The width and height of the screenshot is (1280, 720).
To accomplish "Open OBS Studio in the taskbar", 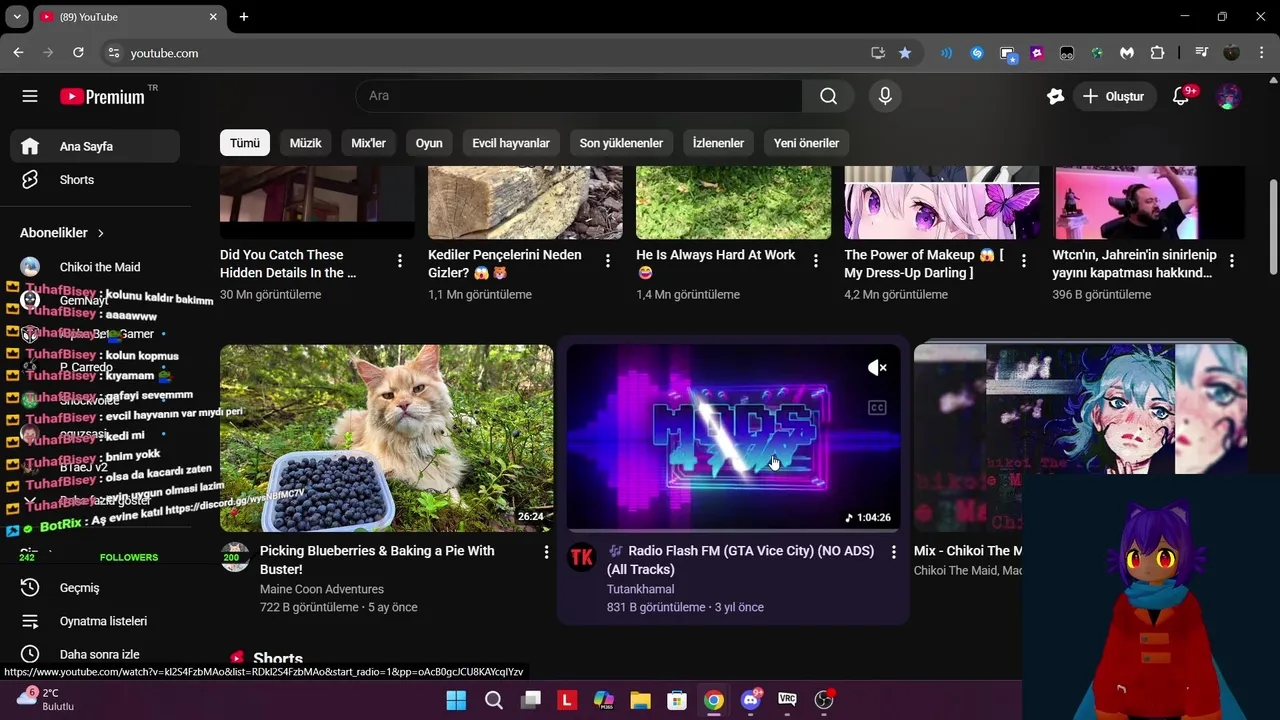I will pos(824,700).
